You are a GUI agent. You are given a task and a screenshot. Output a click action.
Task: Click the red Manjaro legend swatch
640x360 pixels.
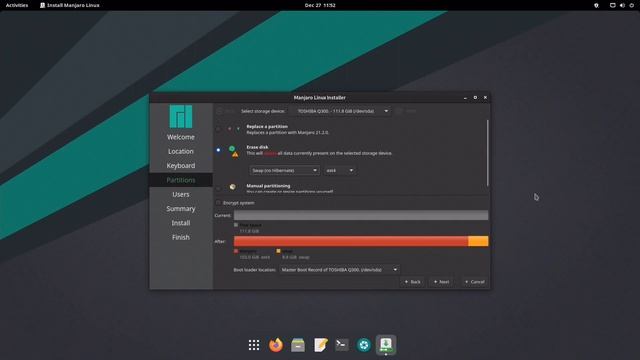point(236,251)
